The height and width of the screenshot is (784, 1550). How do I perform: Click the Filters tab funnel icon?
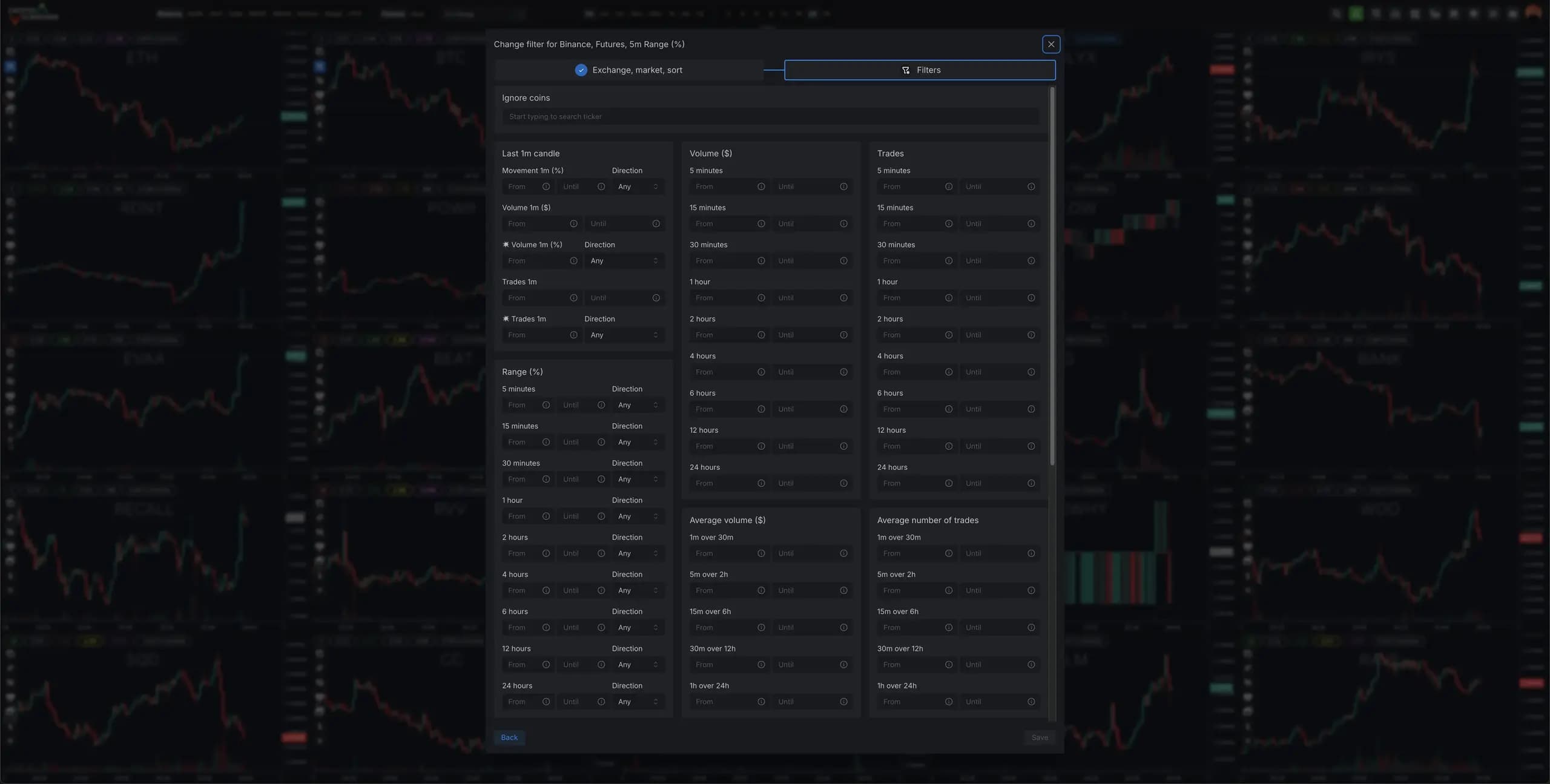pyautogui.click(x=906, y=70)
